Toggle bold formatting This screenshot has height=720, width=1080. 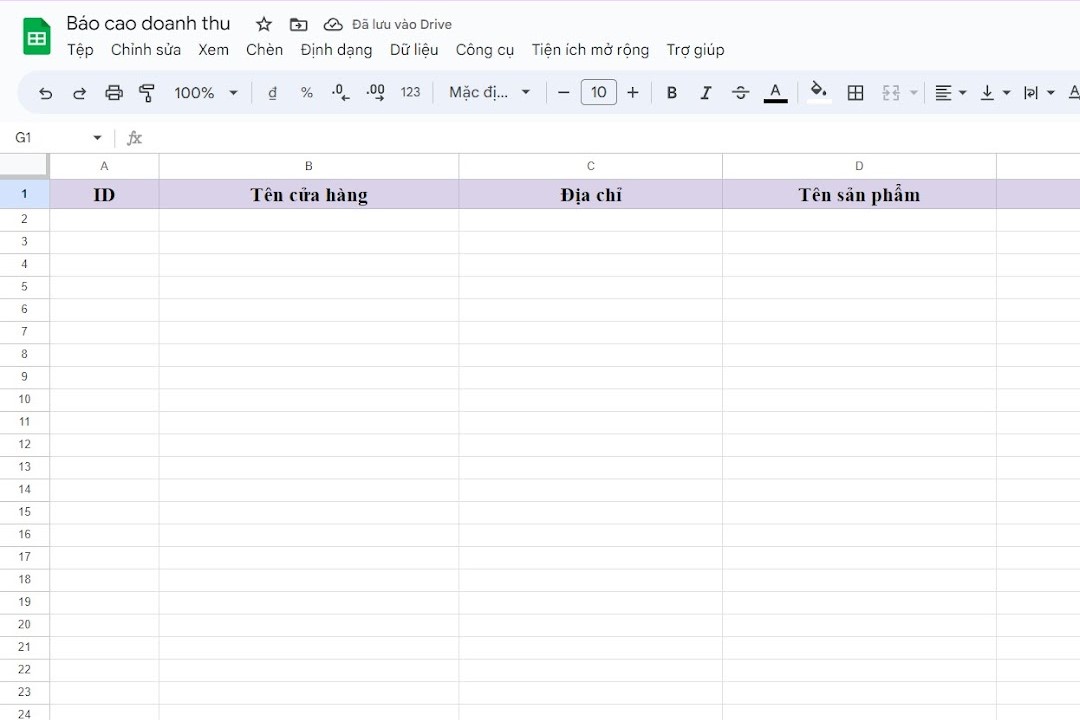[671, 92]
